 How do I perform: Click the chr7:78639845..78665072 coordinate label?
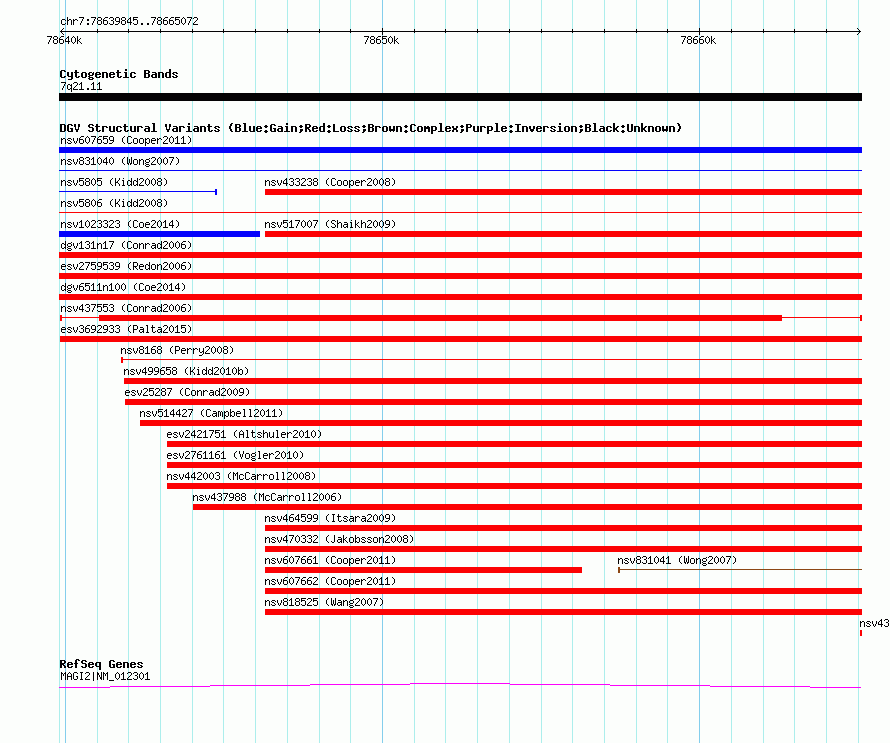[129, 22]
